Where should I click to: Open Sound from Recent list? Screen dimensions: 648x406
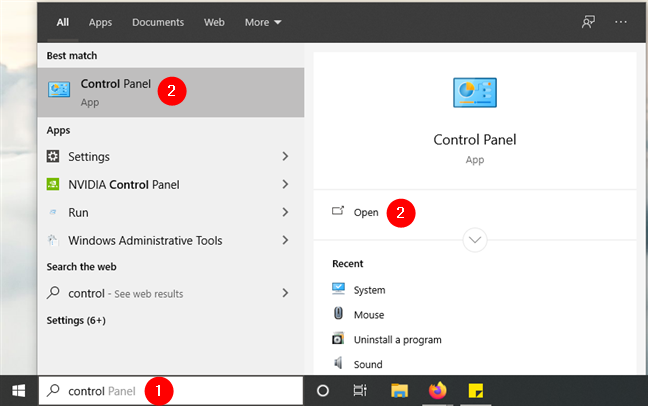(x=368, y=365)
